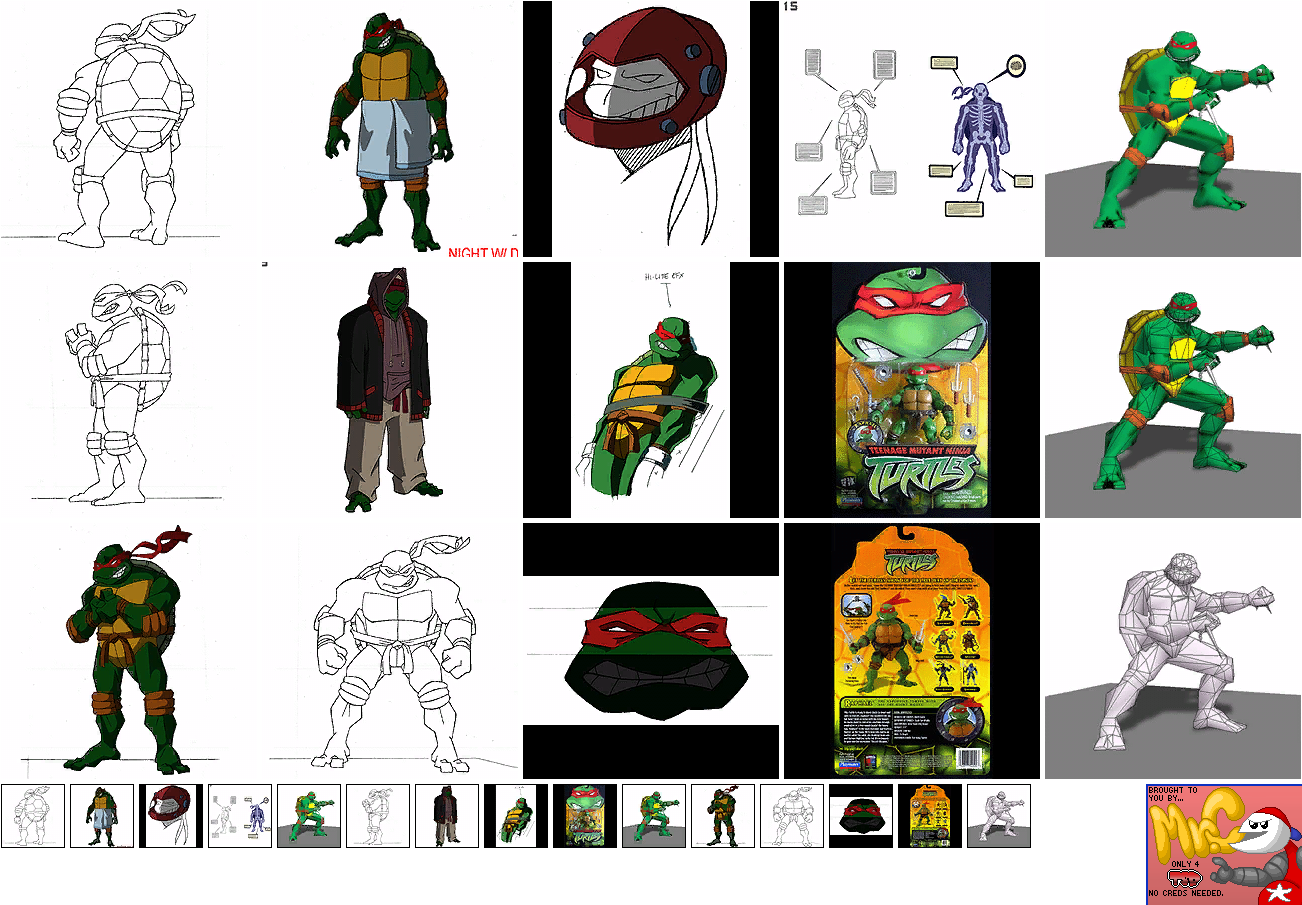Screen dimensions: 1302x905
Task: Click the 'NO CREDS NEEDED.' text
Action: click(x=1186, y=891)
